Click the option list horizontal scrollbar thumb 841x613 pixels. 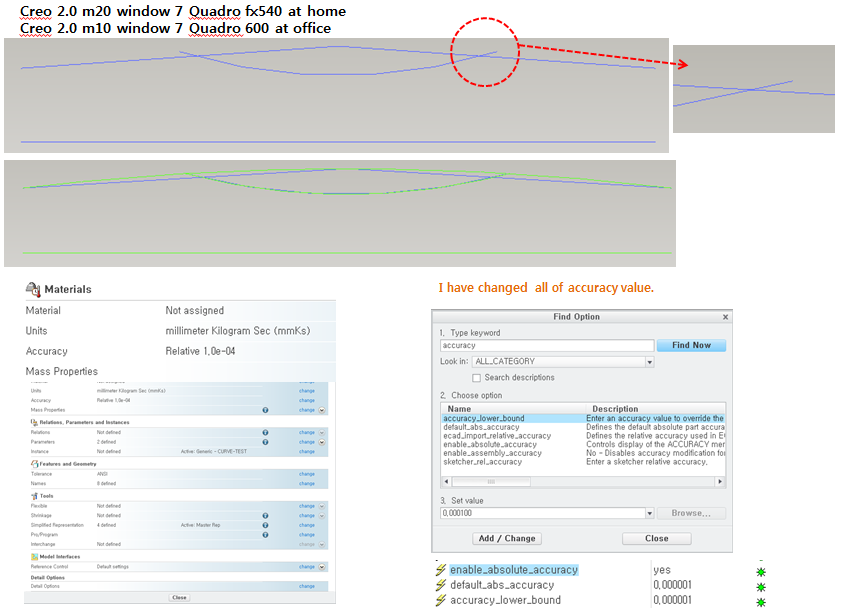point(491,482)
